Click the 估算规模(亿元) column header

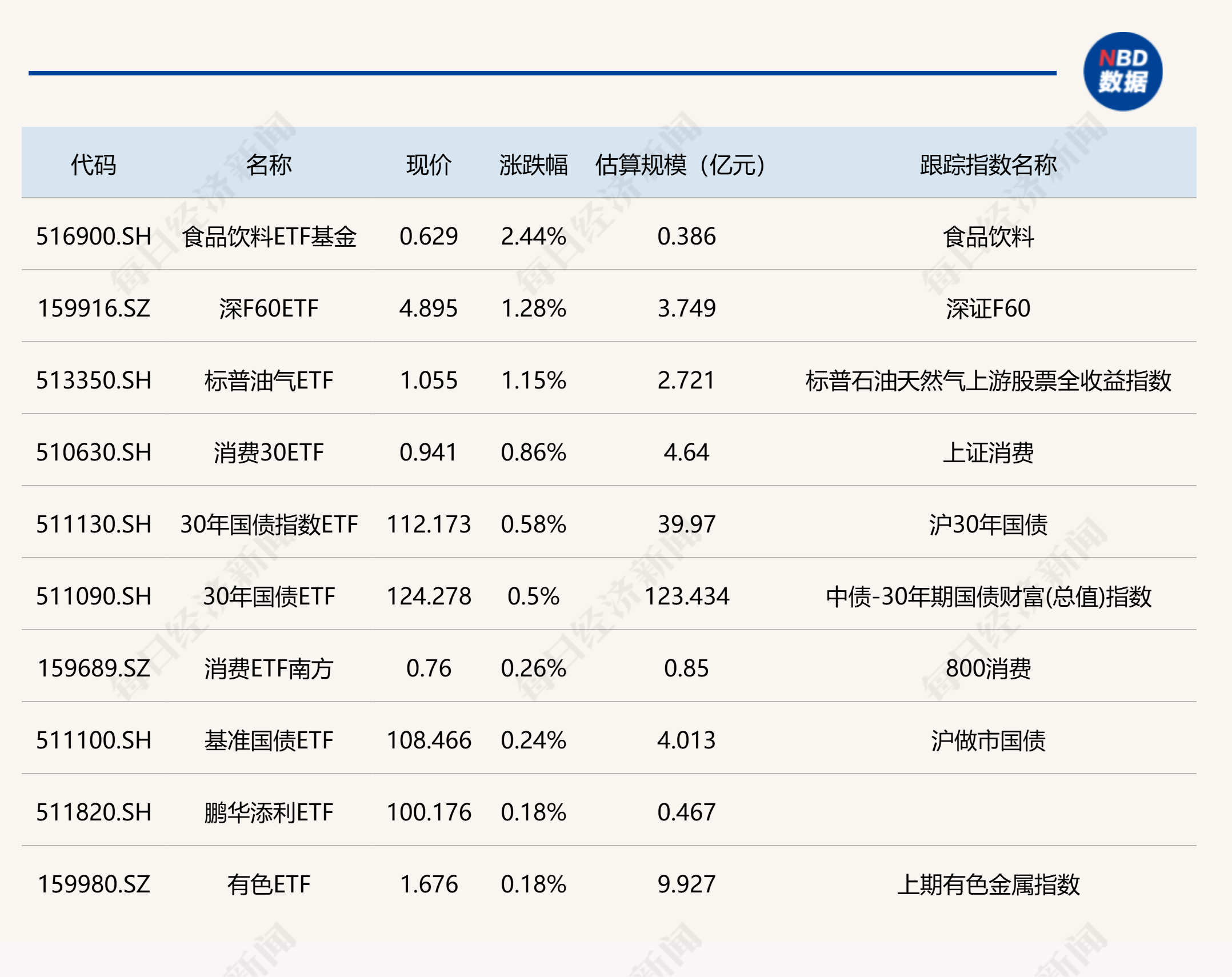(x=680, y=165)
